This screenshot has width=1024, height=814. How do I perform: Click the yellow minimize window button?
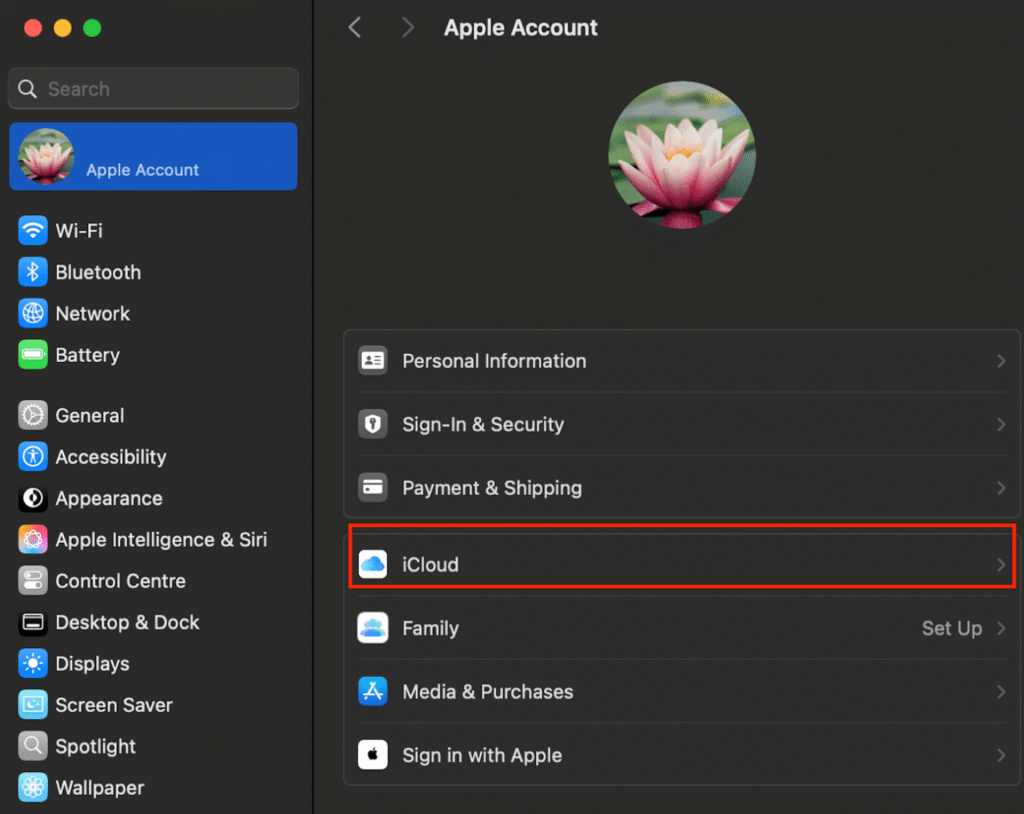pos(63,28)
